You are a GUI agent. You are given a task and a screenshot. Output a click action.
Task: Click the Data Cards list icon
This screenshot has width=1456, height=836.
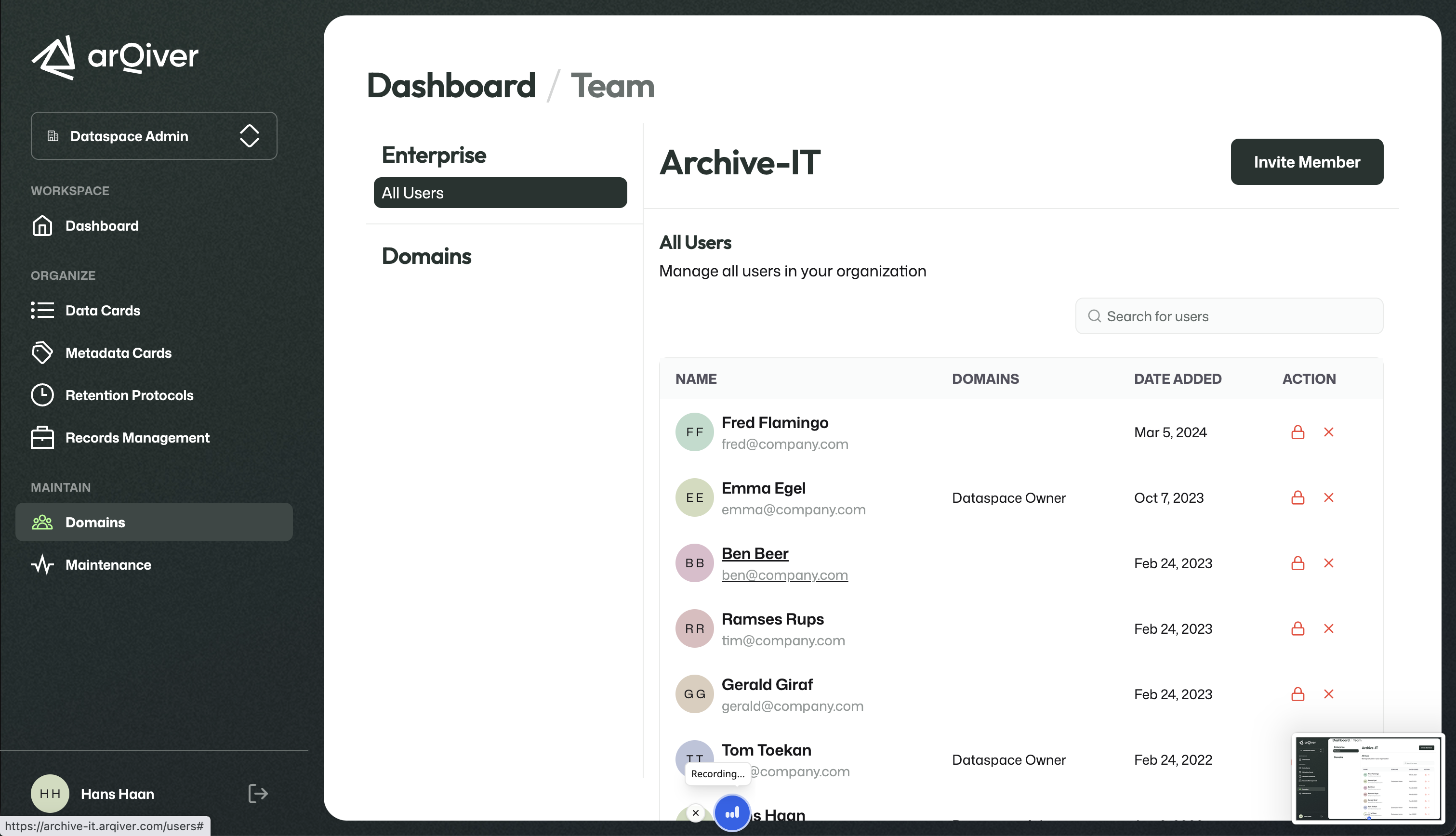point(42,311)
